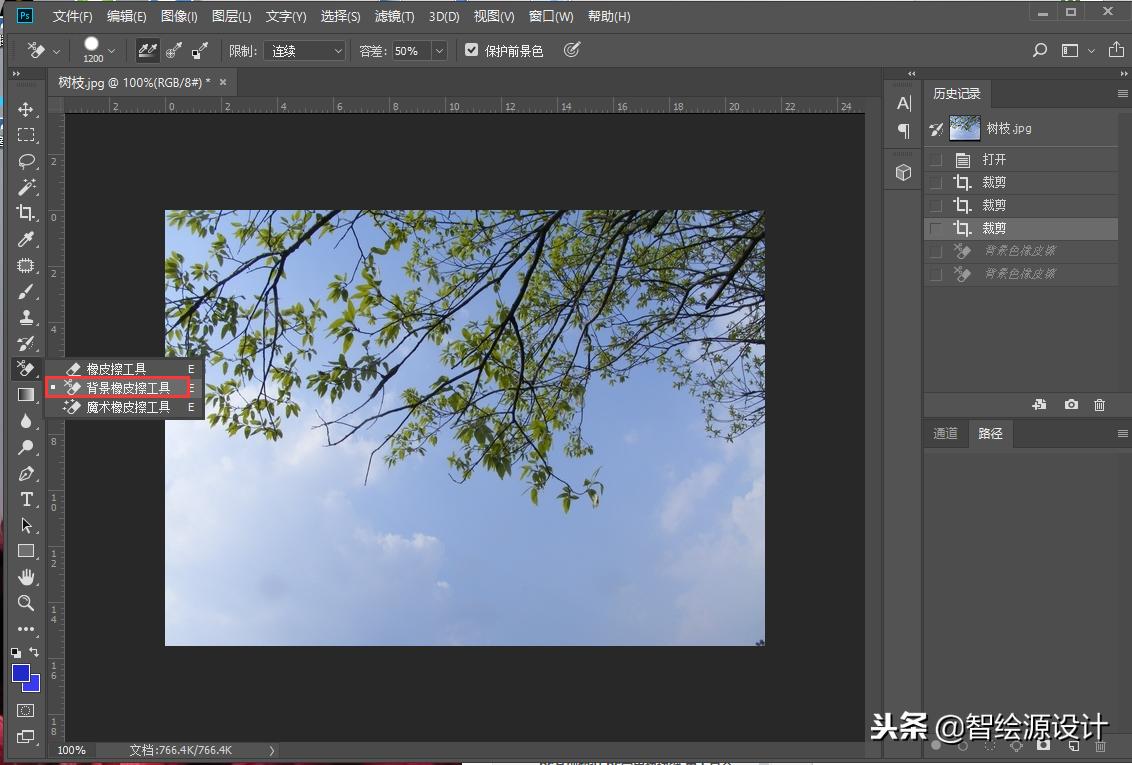1132x765 pixels.
Task: Click the 树枝.jpg snapshot thumbnail
Action: coord(963,128)
